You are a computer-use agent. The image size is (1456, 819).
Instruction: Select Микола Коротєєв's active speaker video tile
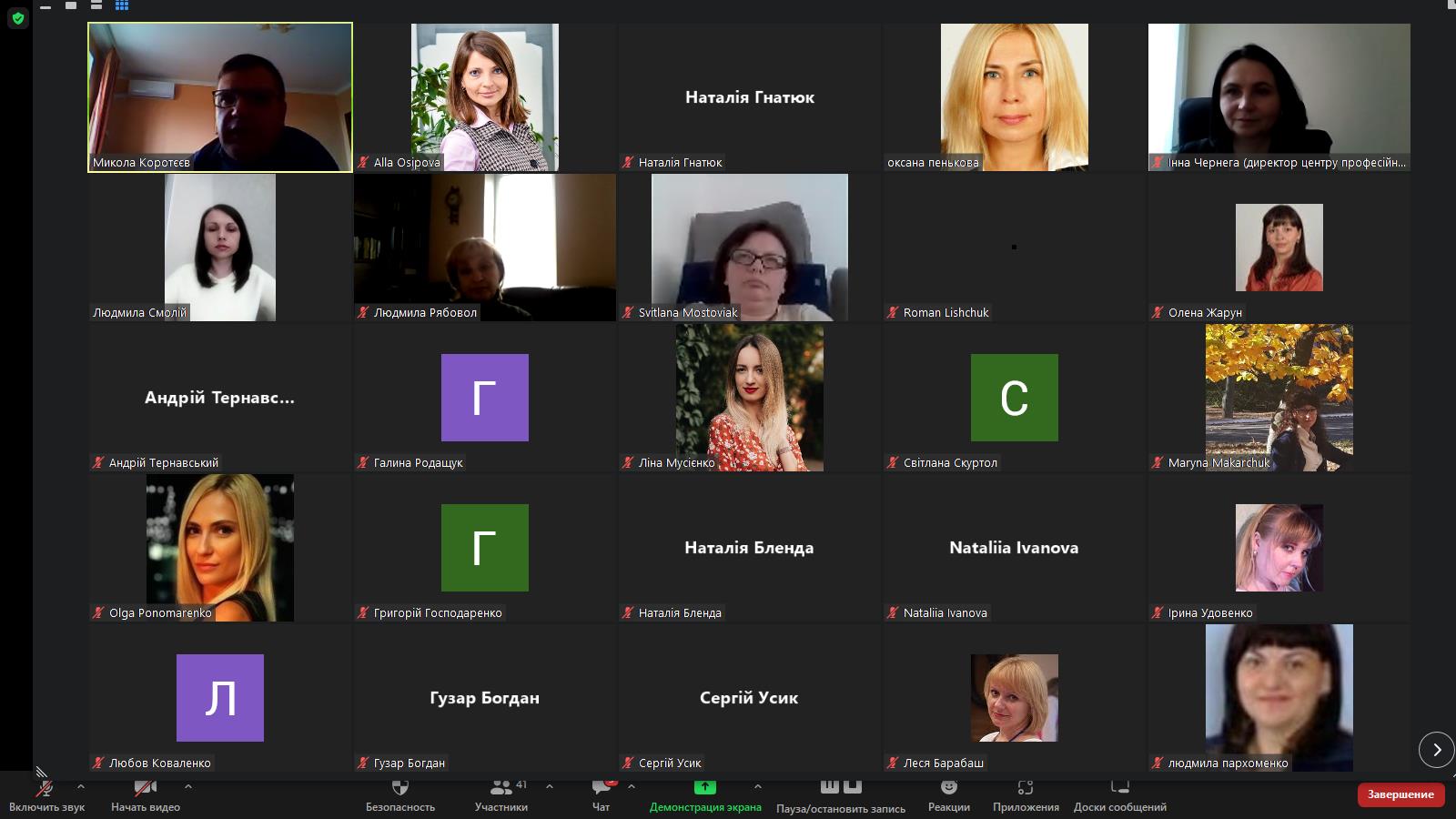click(x=220, y=97)
